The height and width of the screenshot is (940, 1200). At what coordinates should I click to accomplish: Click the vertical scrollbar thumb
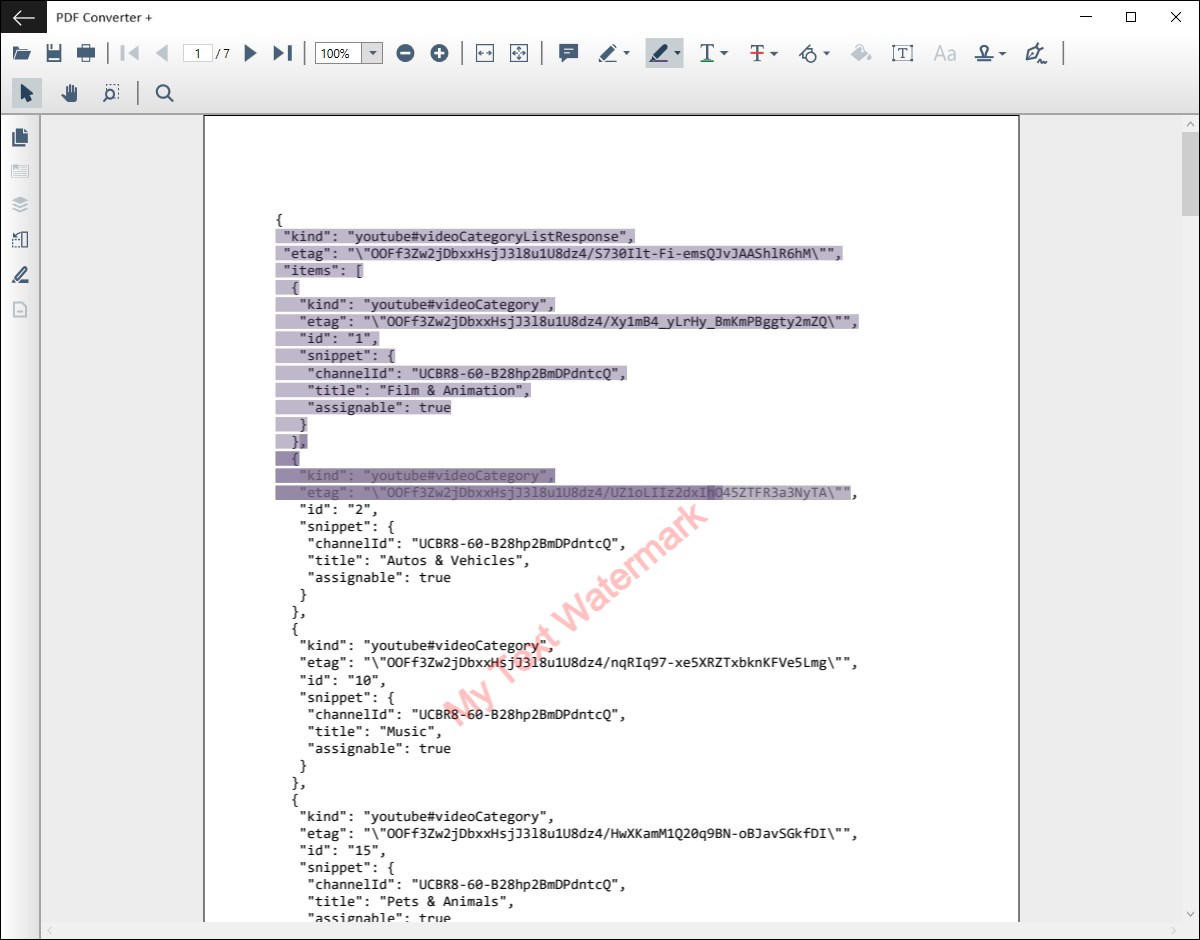coord(1190,174)
